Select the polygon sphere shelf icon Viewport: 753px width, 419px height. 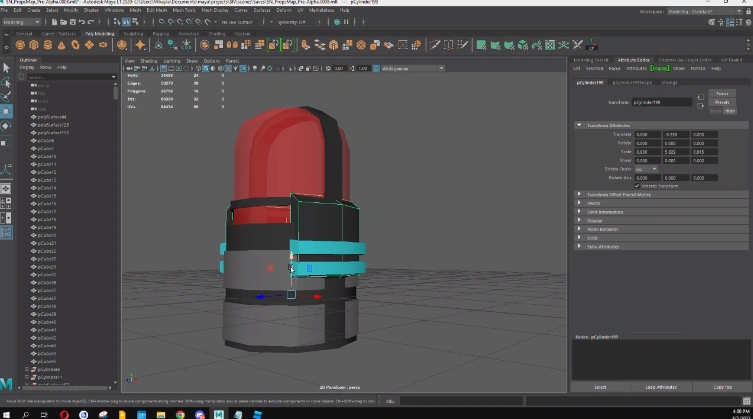(21, 45)
